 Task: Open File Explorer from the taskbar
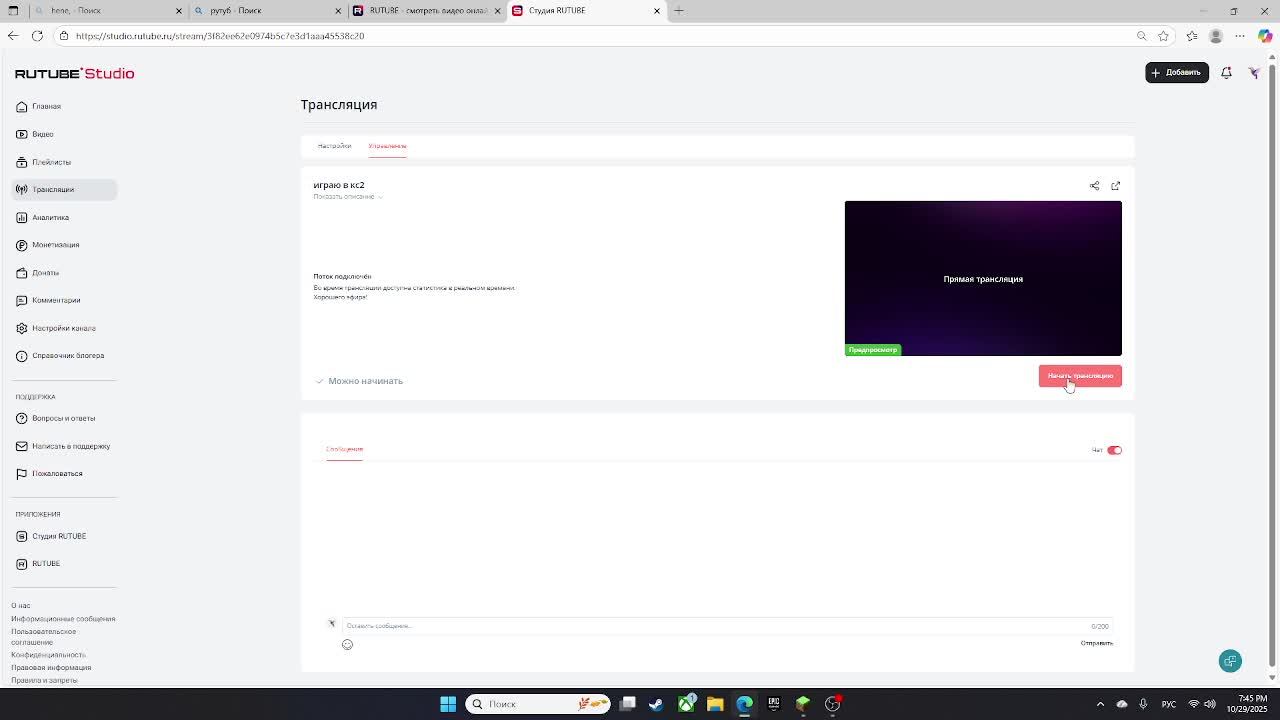point(715,704)
